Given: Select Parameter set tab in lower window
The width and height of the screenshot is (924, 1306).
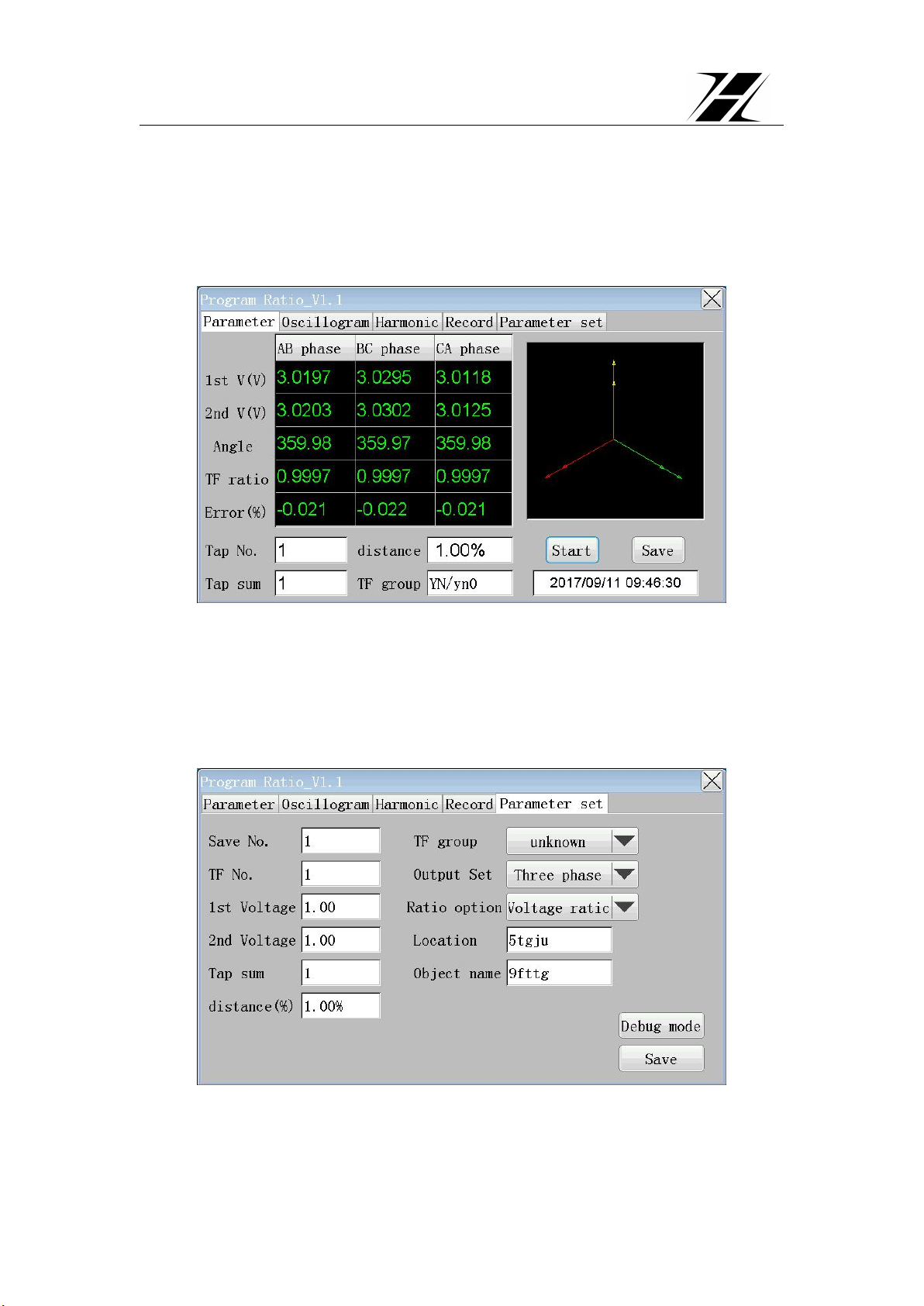Looking at the screenshot, I should (551, 804).
